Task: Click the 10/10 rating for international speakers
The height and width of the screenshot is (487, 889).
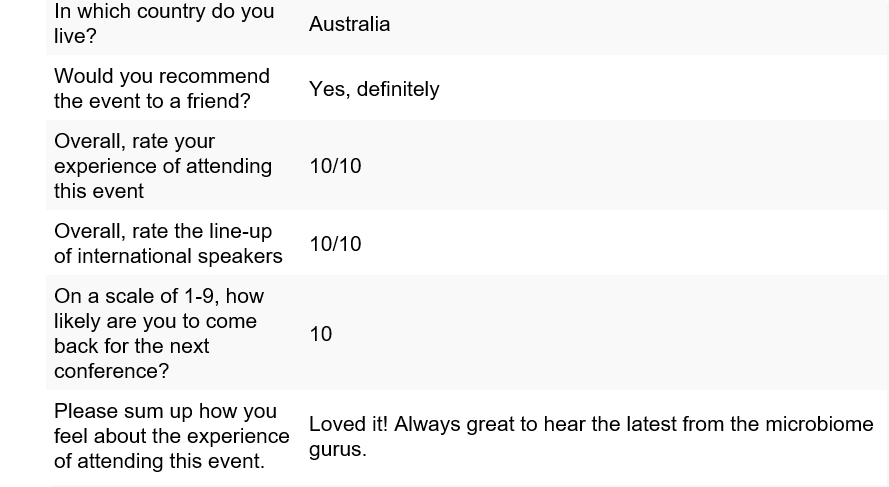Action: pos(335,244)
